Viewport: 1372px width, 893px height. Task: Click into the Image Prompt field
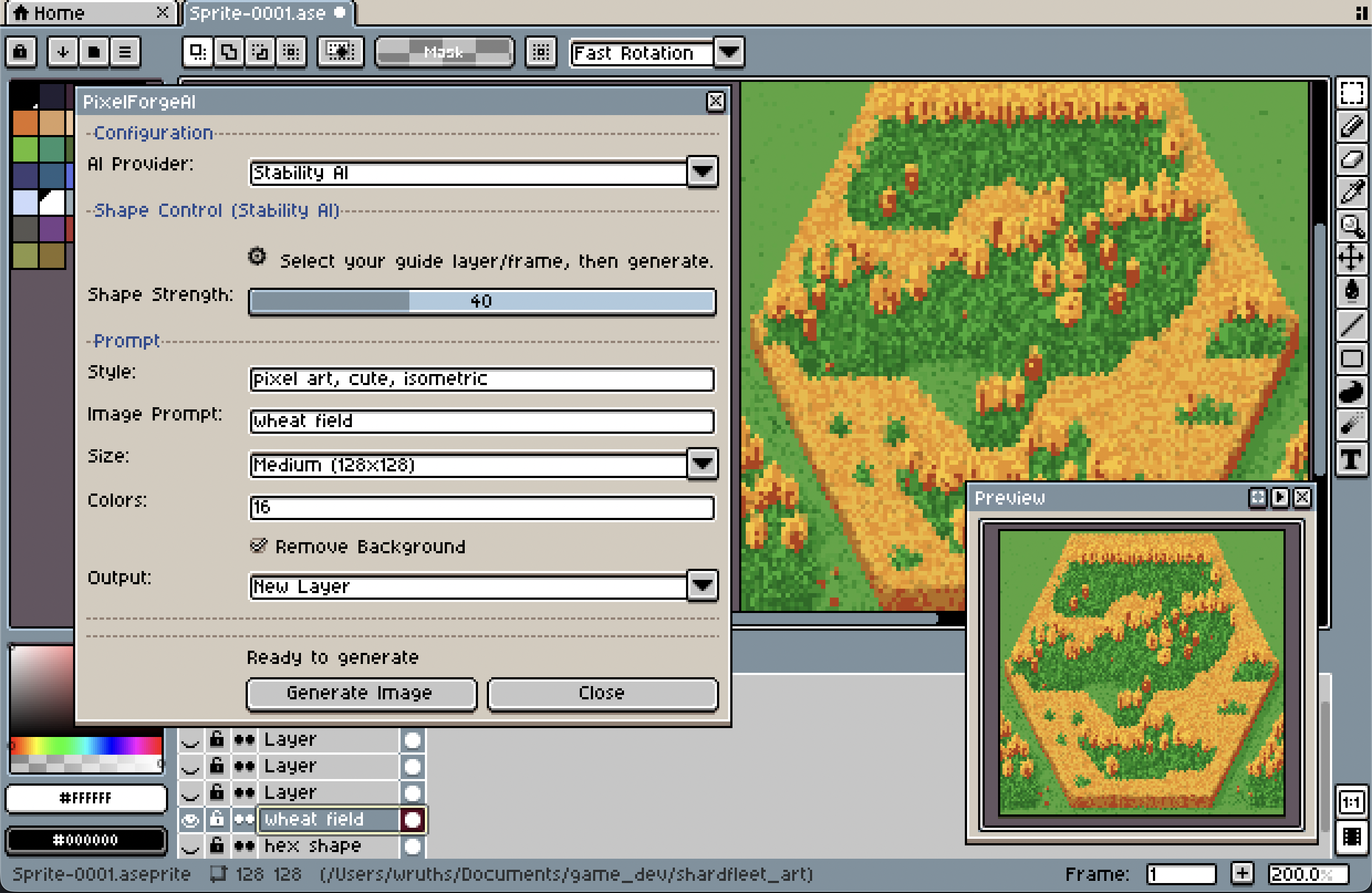[481, 422]
